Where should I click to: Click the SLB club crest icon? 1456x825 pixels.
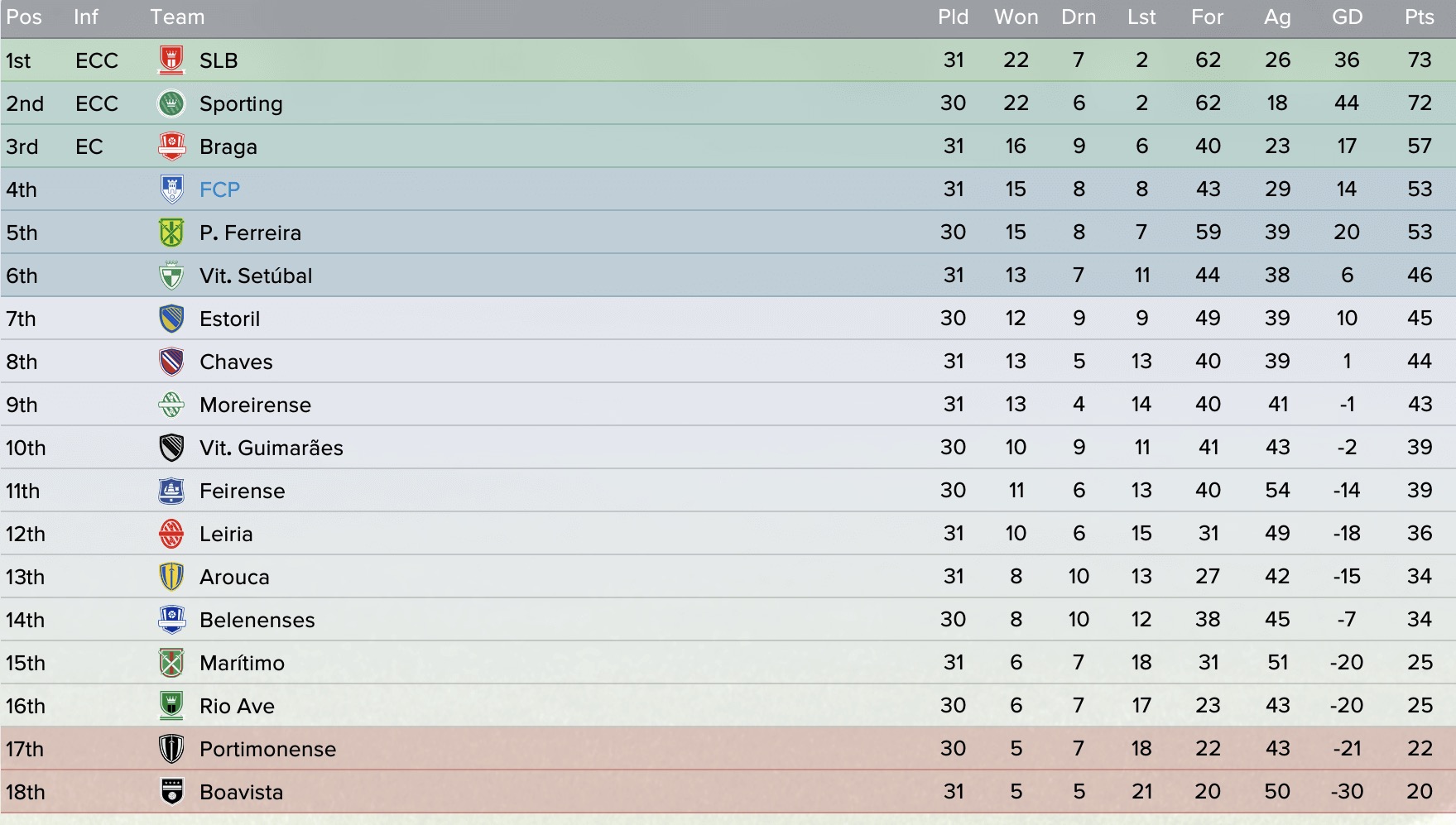pyautogui.click(x=171, y=60)
